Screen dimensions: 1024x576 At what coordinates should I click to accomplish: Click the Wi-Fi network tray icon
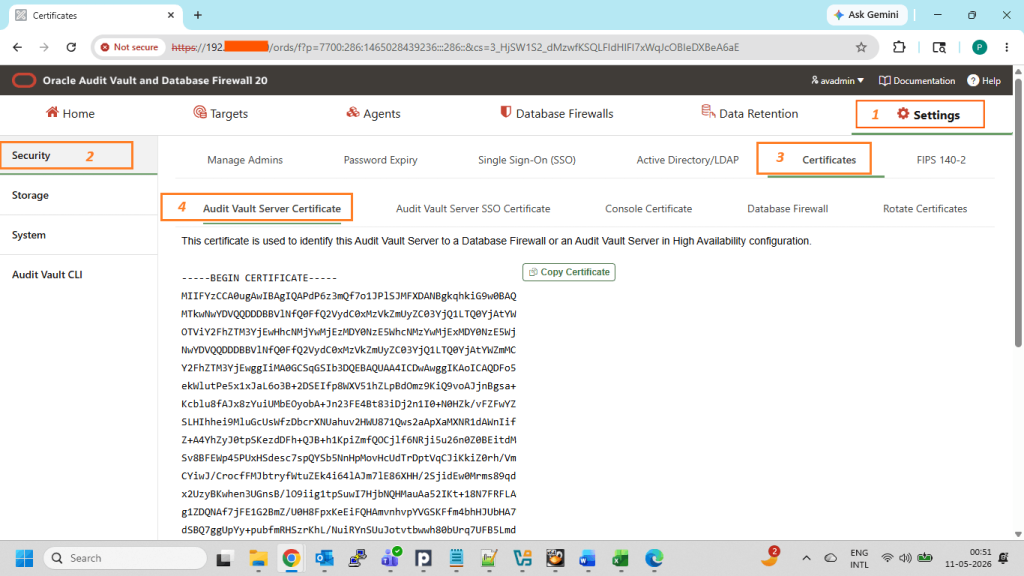coord(887,558)
